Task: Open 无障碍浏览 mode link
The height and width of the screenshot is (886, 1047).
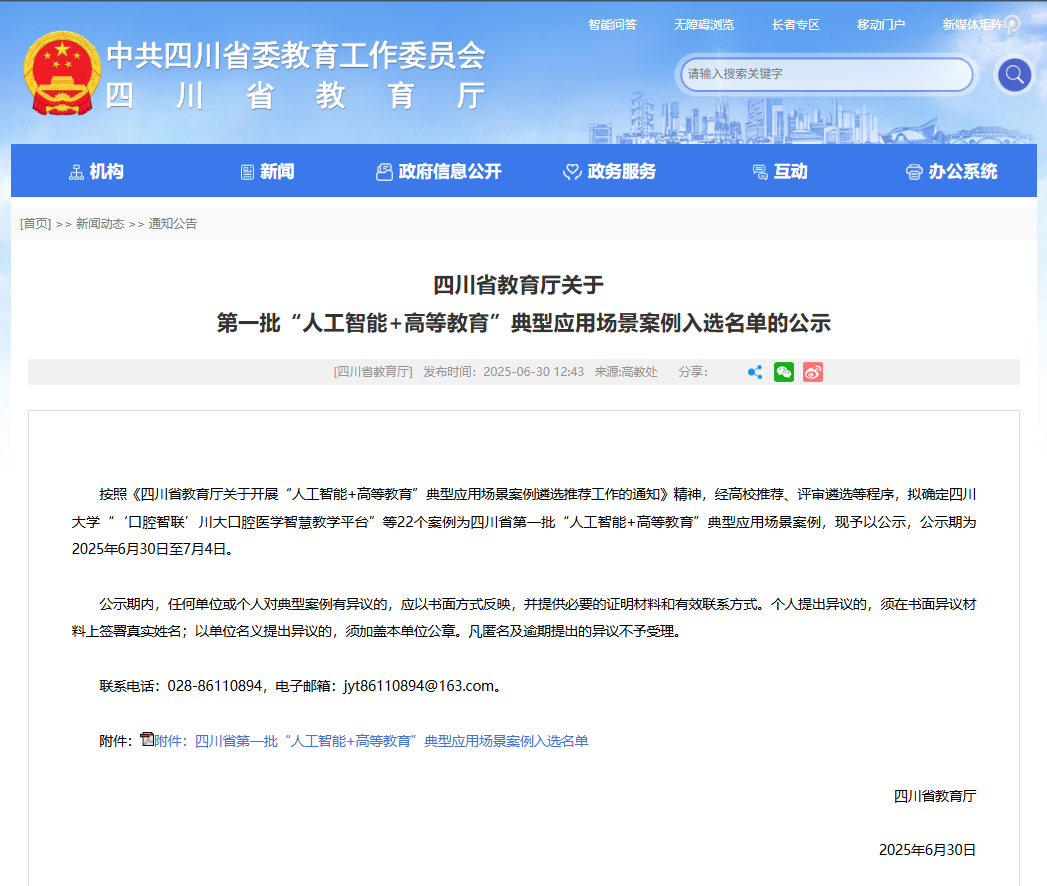Action: [x=704, y=25]
